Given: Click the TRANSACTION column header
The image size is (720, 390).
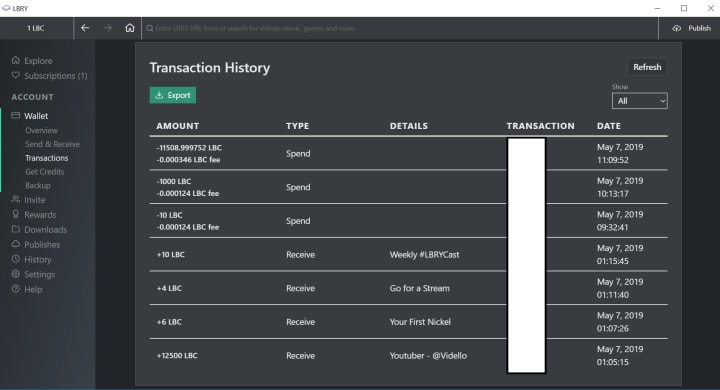Looking at the screenshot, I should pos(540,126).
